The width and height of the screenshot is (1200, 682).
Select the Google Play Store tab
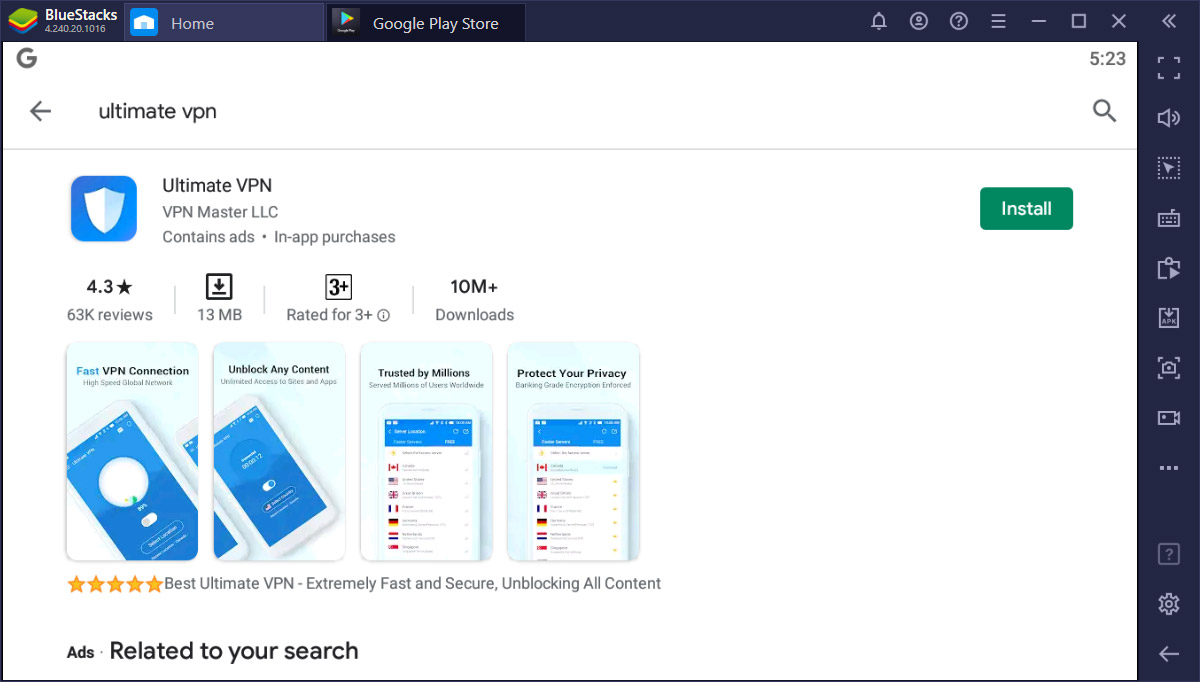pyautogui.click(x=435, y=23)
